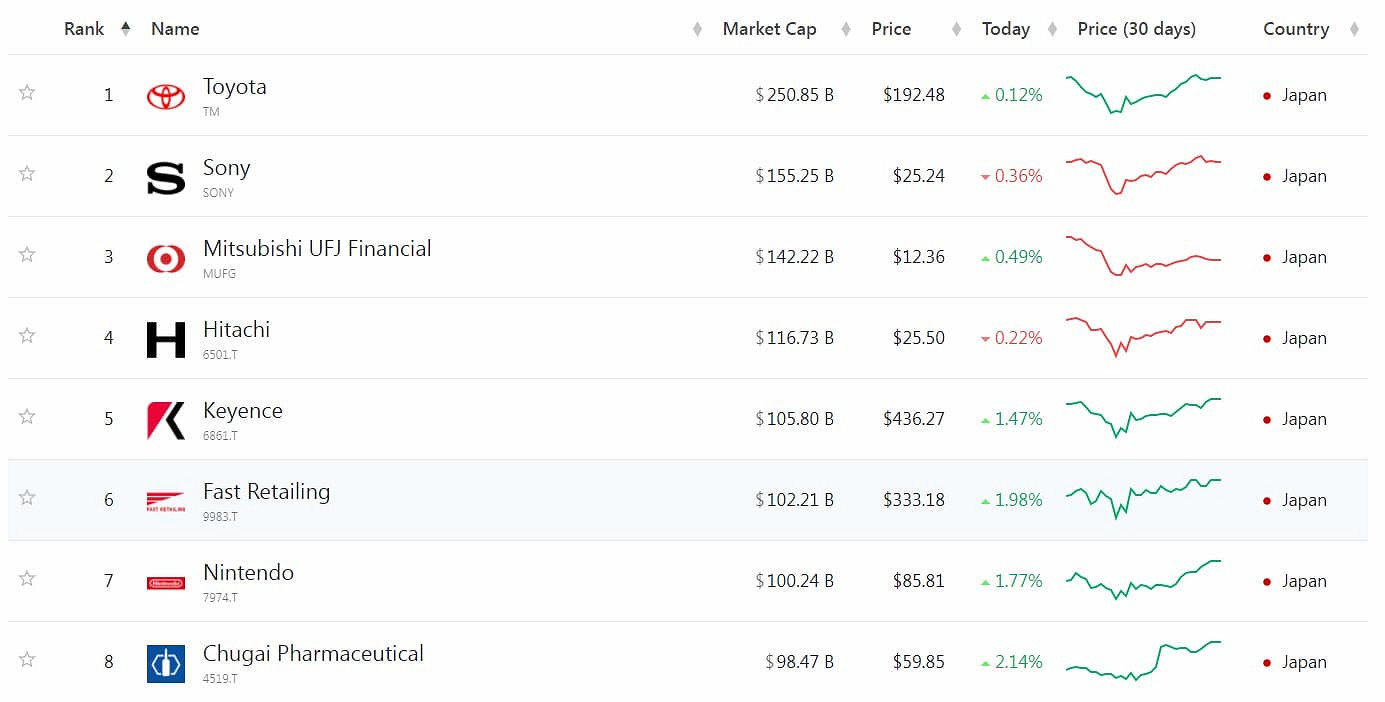Favorite Toyota with the star toggle
Viewport: 1385px width, 702px height.
click(27, 93)
